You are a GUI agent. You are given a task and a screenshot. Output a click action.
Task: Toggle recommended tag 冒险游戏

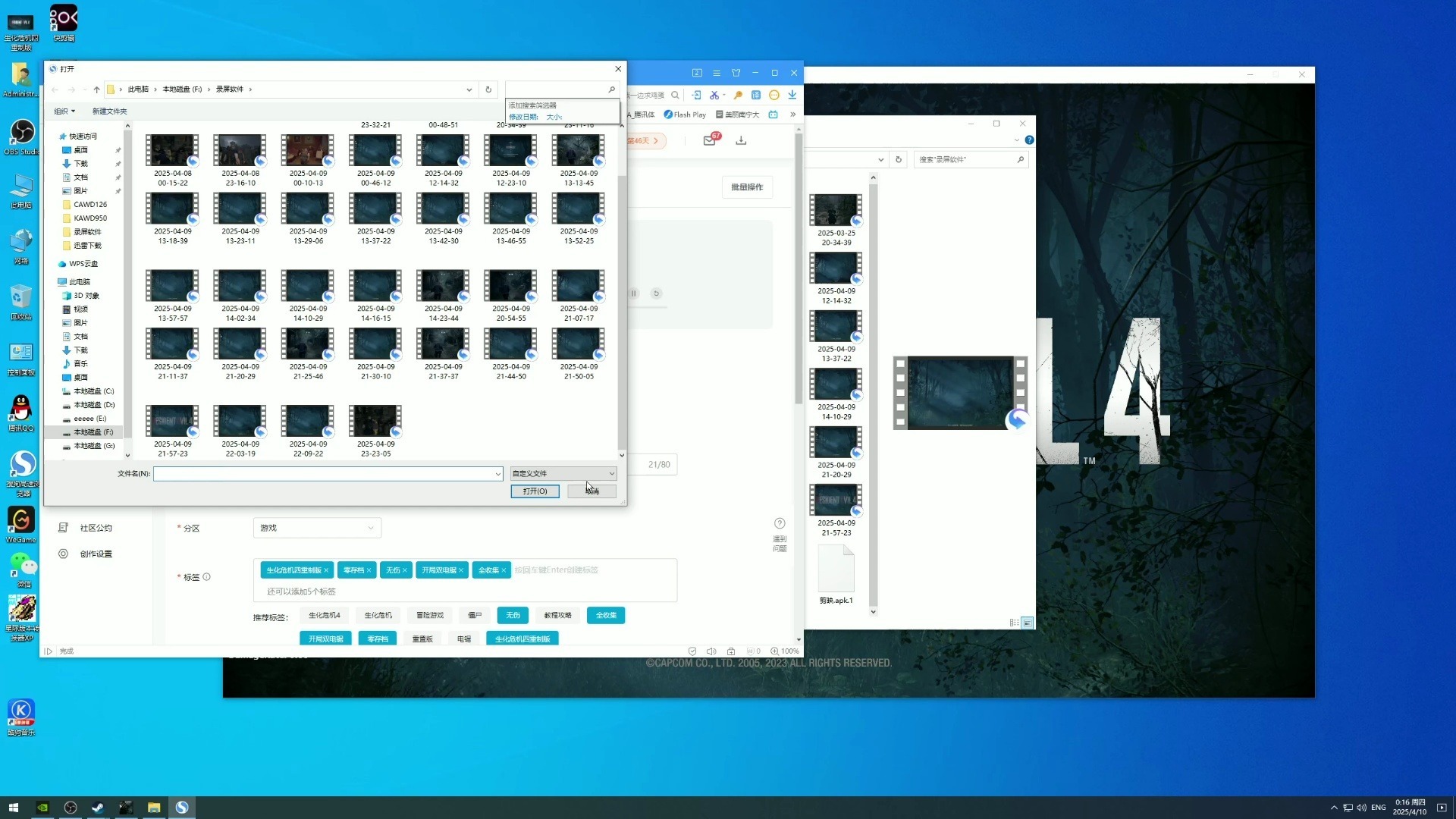(x=430, y=615)
